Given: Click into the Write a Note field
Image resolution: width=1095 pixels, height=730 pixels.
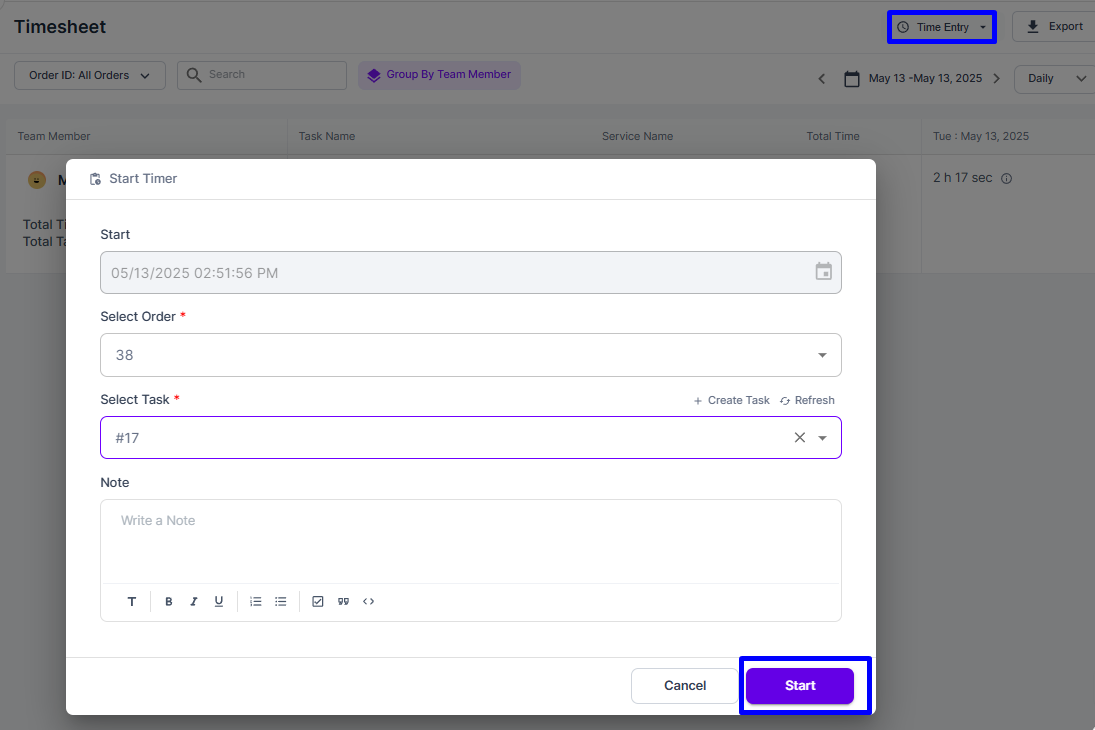Looking at the screenshot, I should (x=470, y=540).
